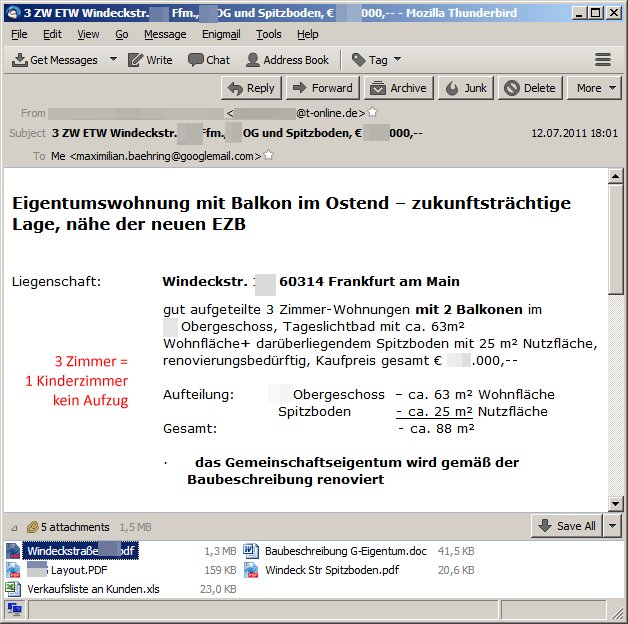Viewport: 628px width, 624px height.
Task: Archive this email message
Action: [x=398, y=88]
